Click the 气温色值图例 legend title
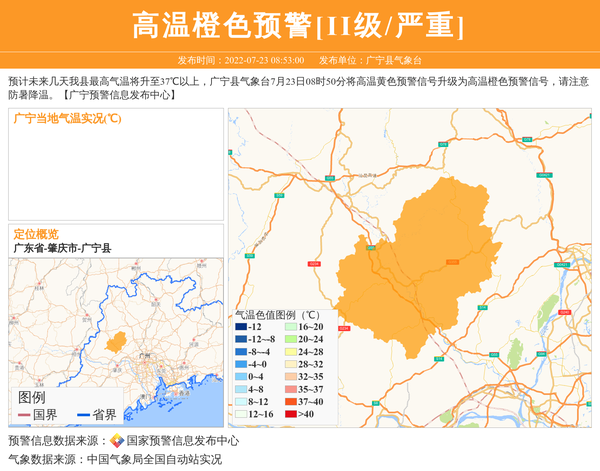The height and width of the screenshot is (471, 600). (x=277, y=313)
